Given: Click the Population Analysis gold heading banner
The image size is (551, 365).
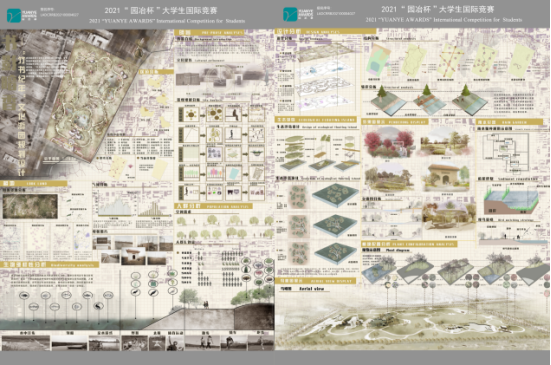Looking at the screenshot, I should pos(213,206).
